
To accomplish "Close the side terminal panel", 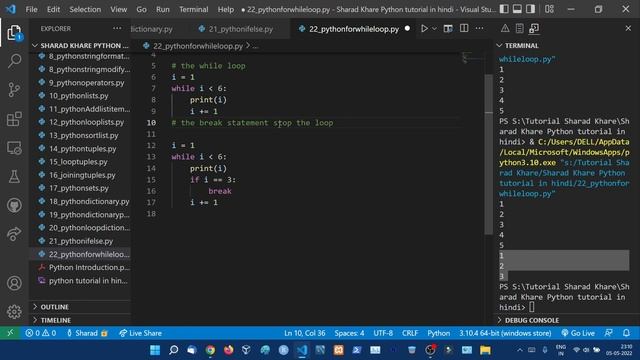I will click(628, 29).
